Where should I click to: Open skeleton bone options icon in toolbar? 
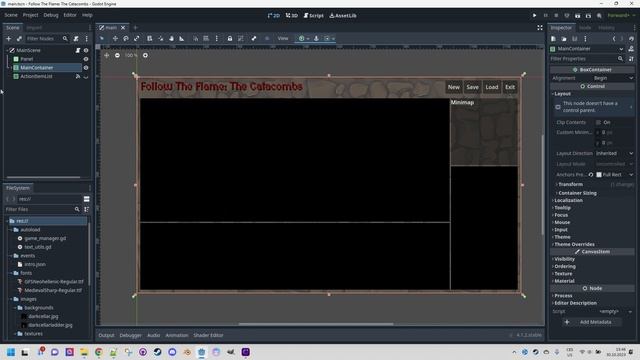tap(254, 38)
